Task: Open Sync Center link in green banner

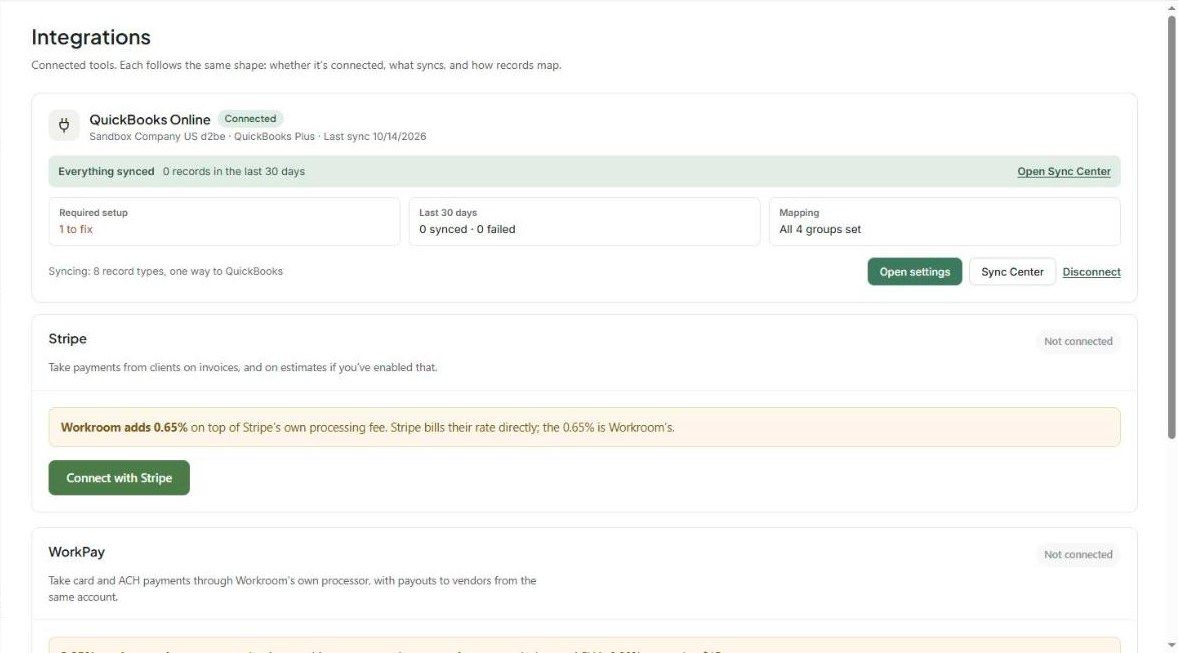Action: click(1064, 171)
